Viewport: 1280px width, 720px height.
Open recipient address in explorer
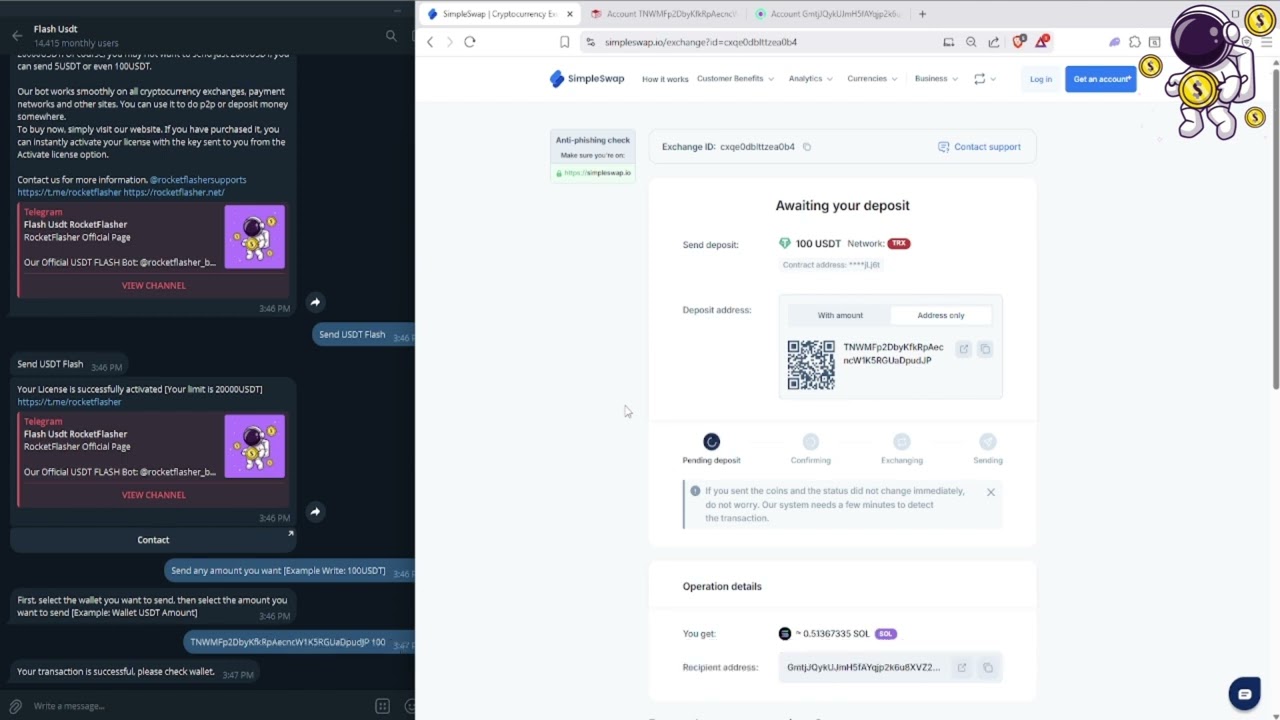(x=962, y=667)
